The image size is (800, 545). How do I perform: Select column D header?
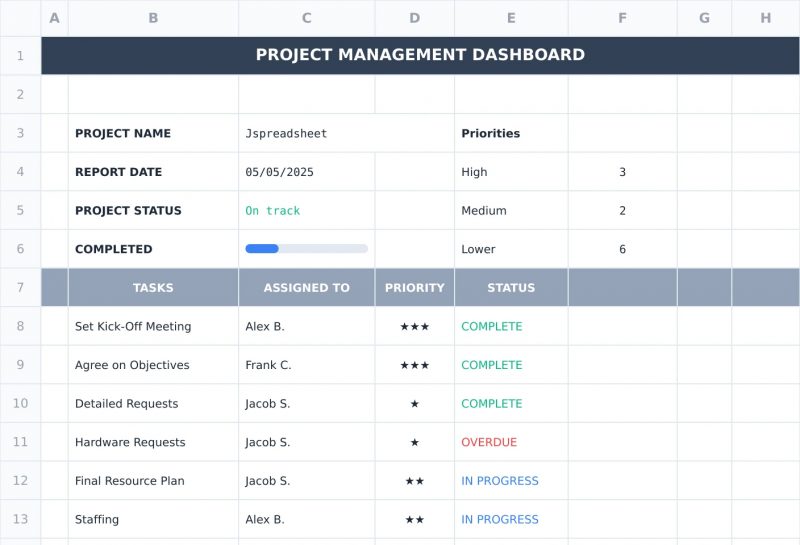click(415, 18)
